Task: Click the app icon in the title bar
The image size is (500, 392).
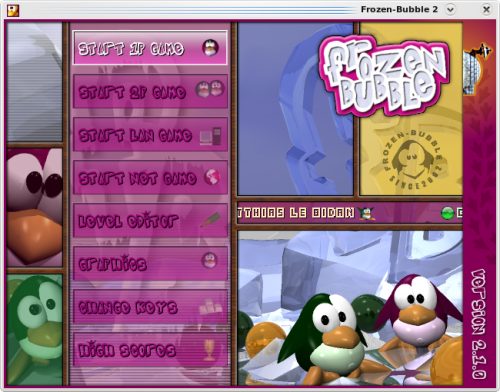Action: (x=13, y=10)
